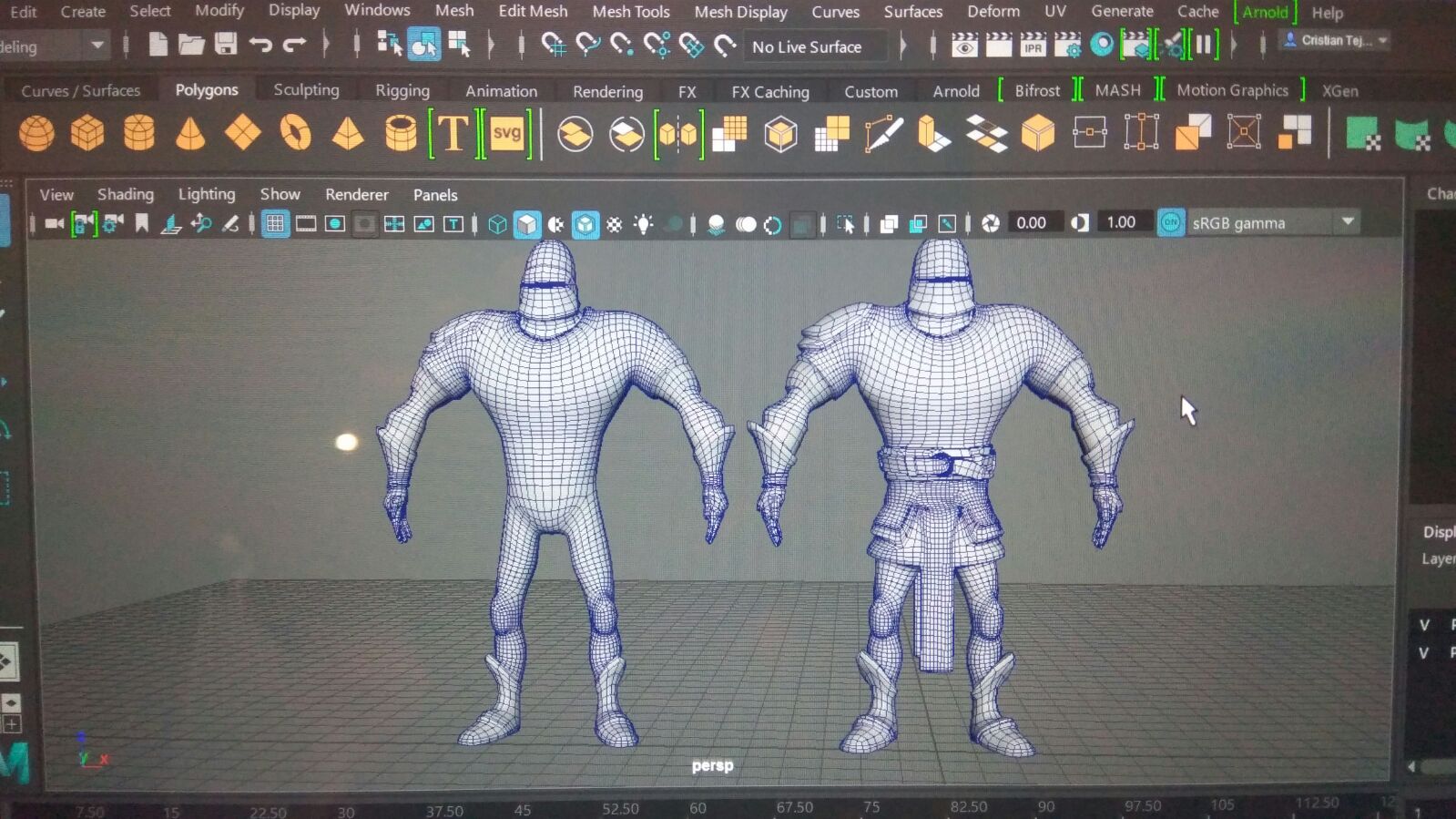Click the Pause Viewport 2.0 button
The height and width of the screenshot is (819, 1456).
click(1204, 44)
